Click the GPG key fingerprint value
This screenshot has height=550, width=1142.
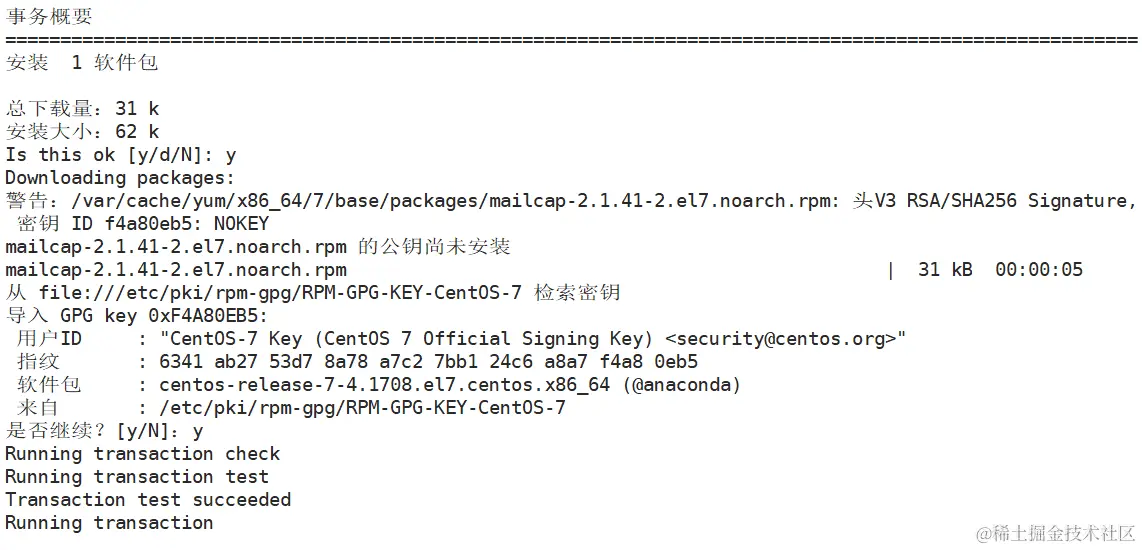click(x=428, y=362)
